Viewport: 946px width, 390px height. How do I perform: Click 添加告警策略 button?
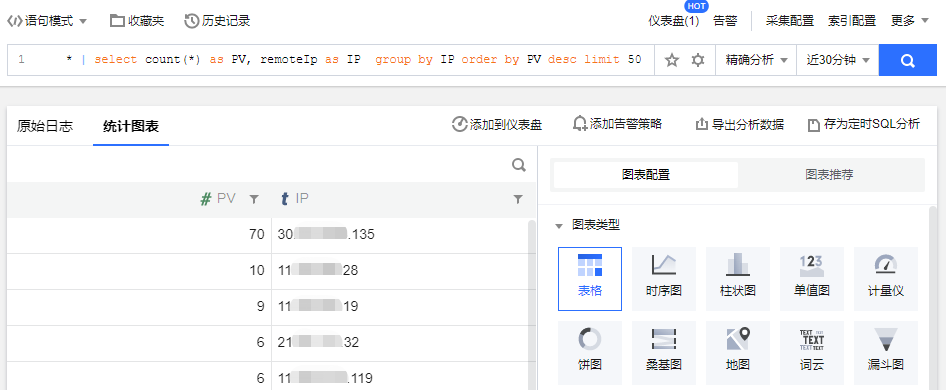[617, 124]
